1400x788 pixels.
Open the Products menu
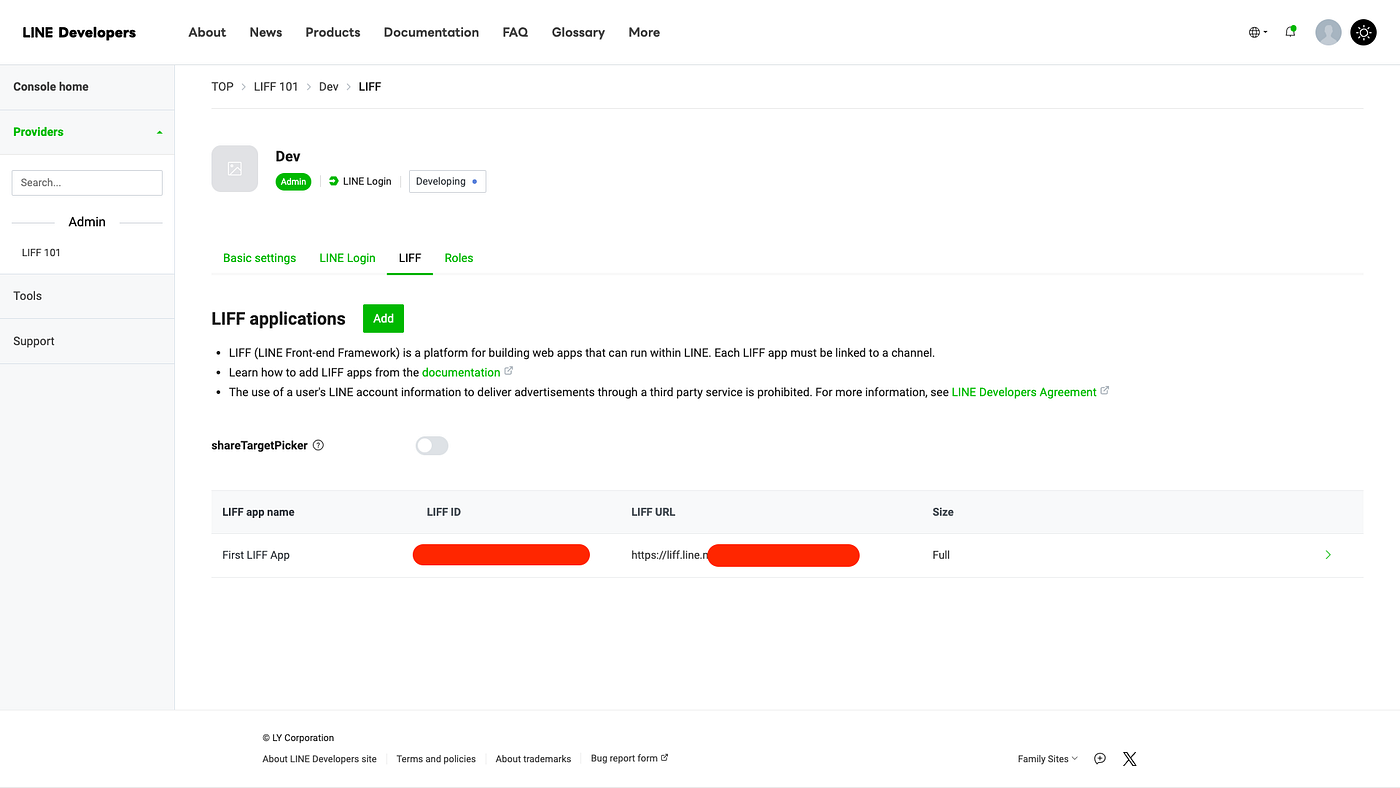333,33
